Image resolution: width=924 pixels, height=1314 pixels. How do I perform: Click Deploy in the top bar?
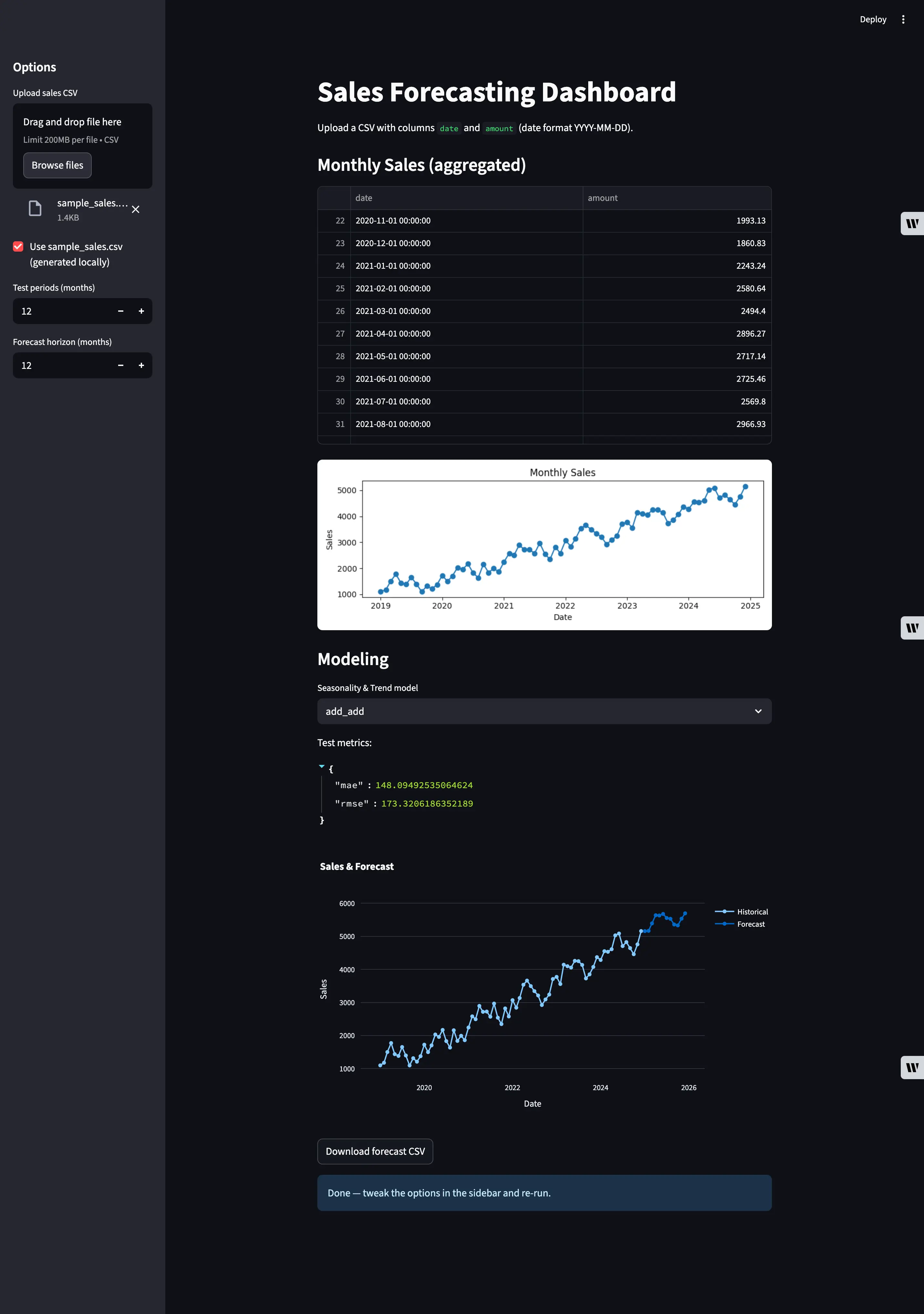click(x=873, y=19)
